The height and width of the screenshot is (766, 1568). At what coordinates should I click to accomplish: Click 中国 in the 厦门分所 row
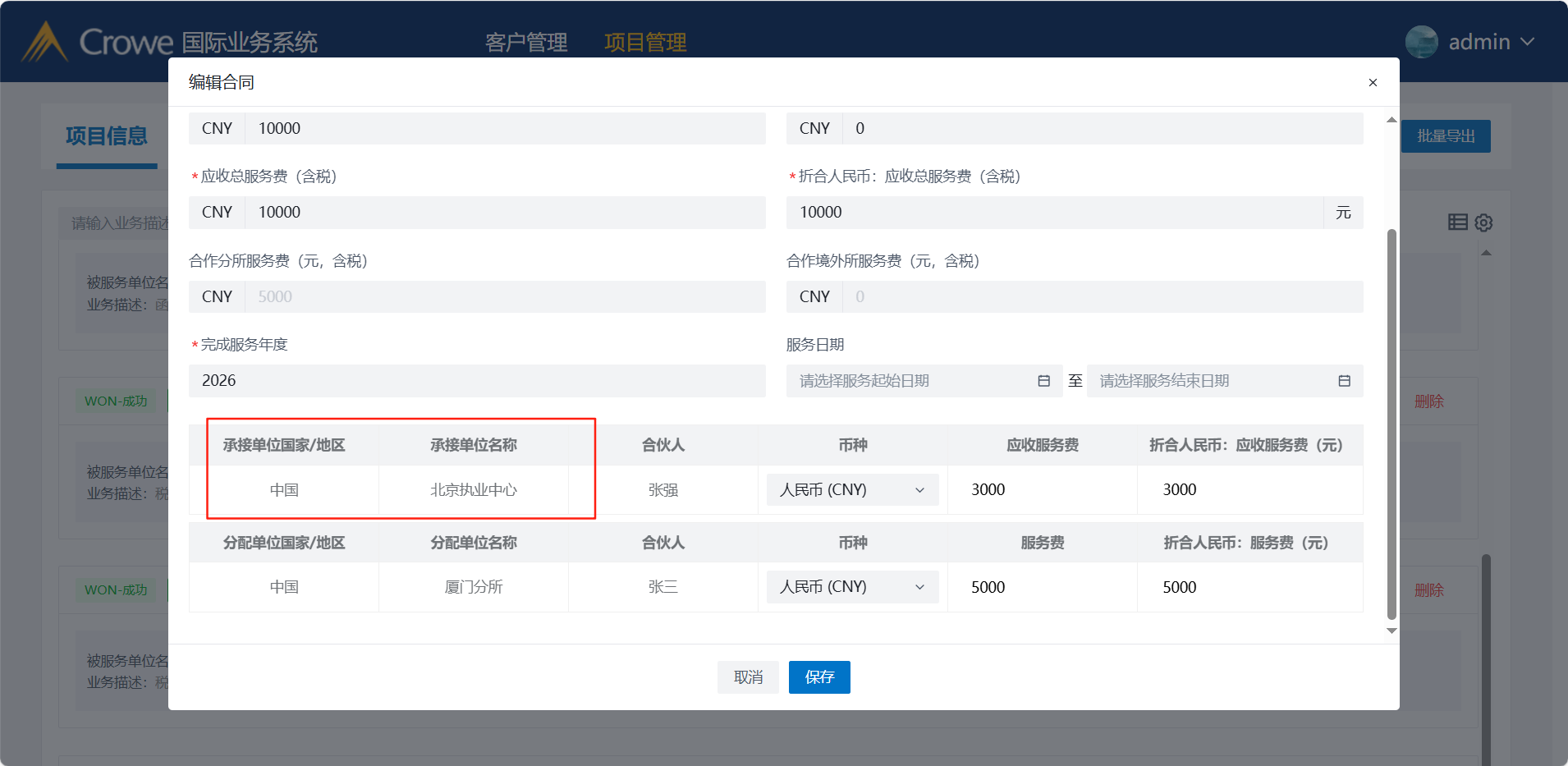point(284,587)
